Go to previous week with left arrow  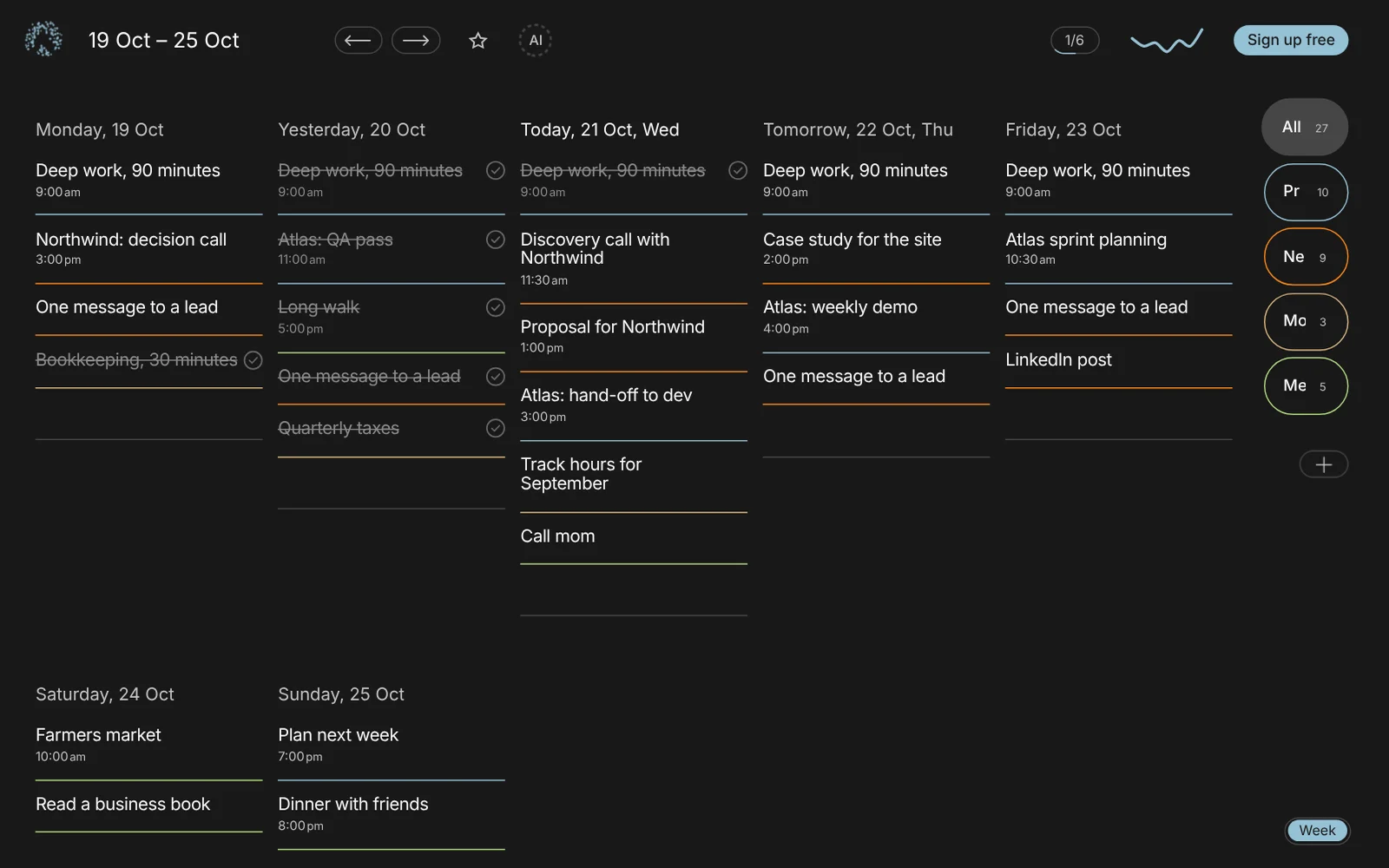click(x=359, y=40)
